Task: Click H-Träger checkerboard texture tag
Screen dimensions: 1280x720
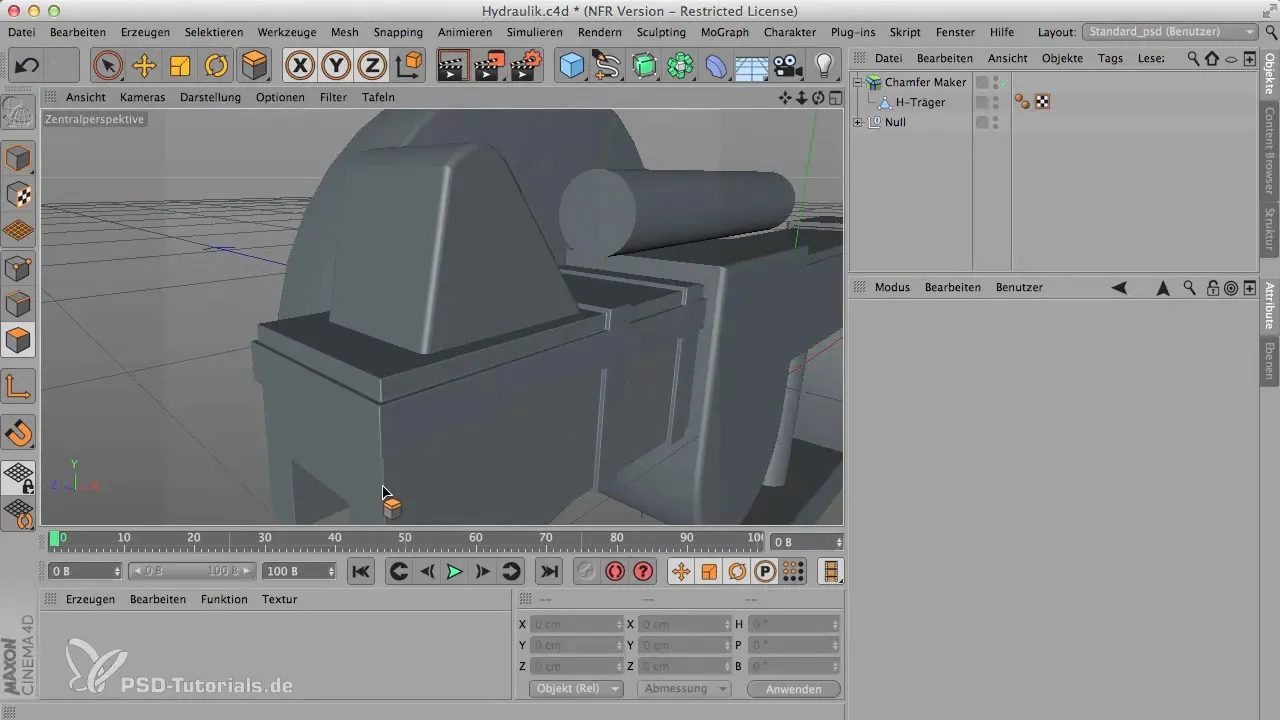Action: [x=1042, y=101]
